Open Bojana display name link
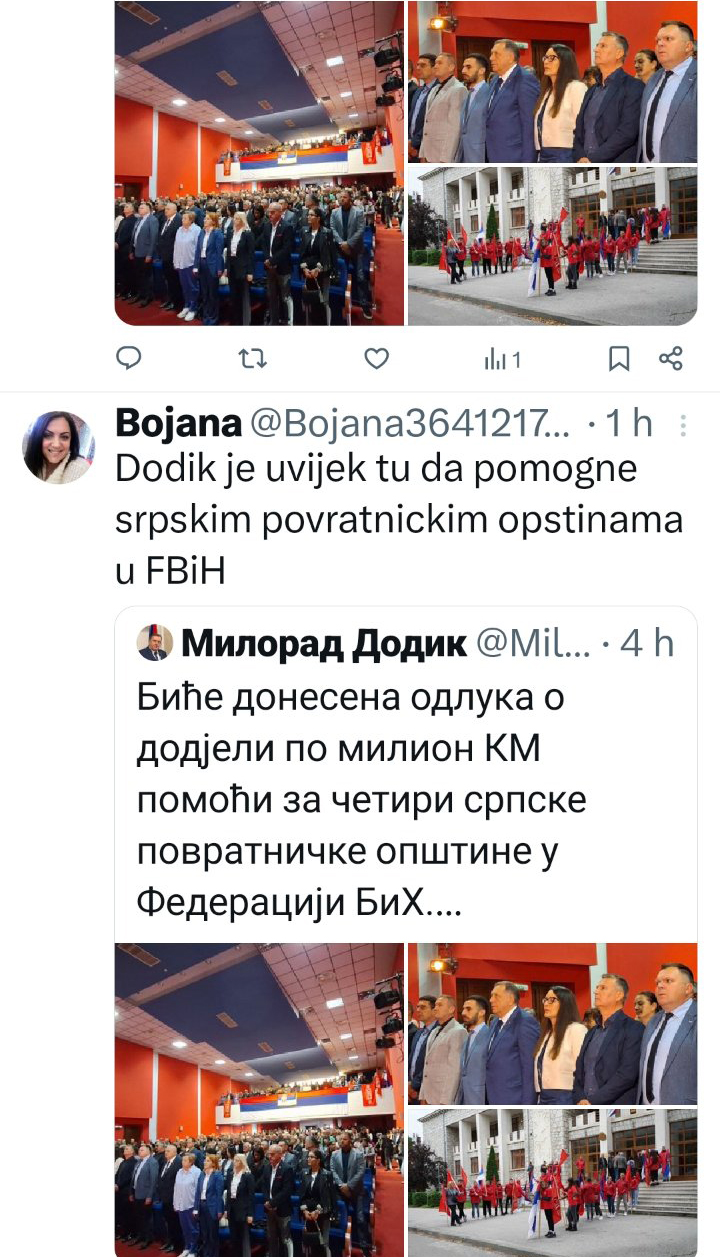Image resolution: width=720 pixels, height=1257 pixels. (x=179, y=424)
